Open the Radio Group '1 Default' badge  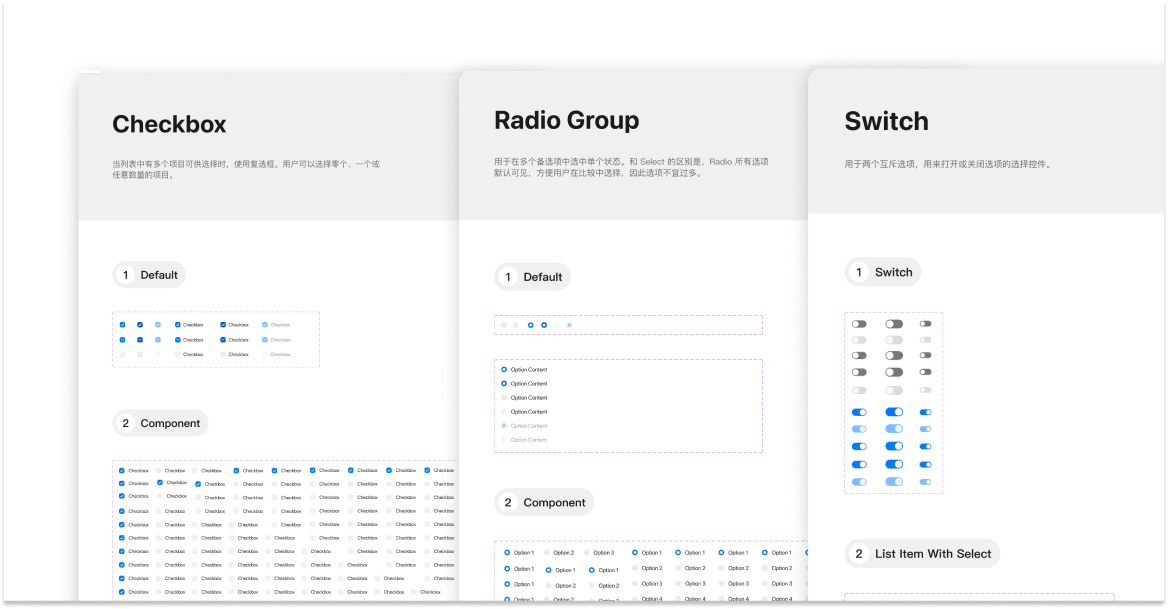pyautogui.click(x=532, y=277)
